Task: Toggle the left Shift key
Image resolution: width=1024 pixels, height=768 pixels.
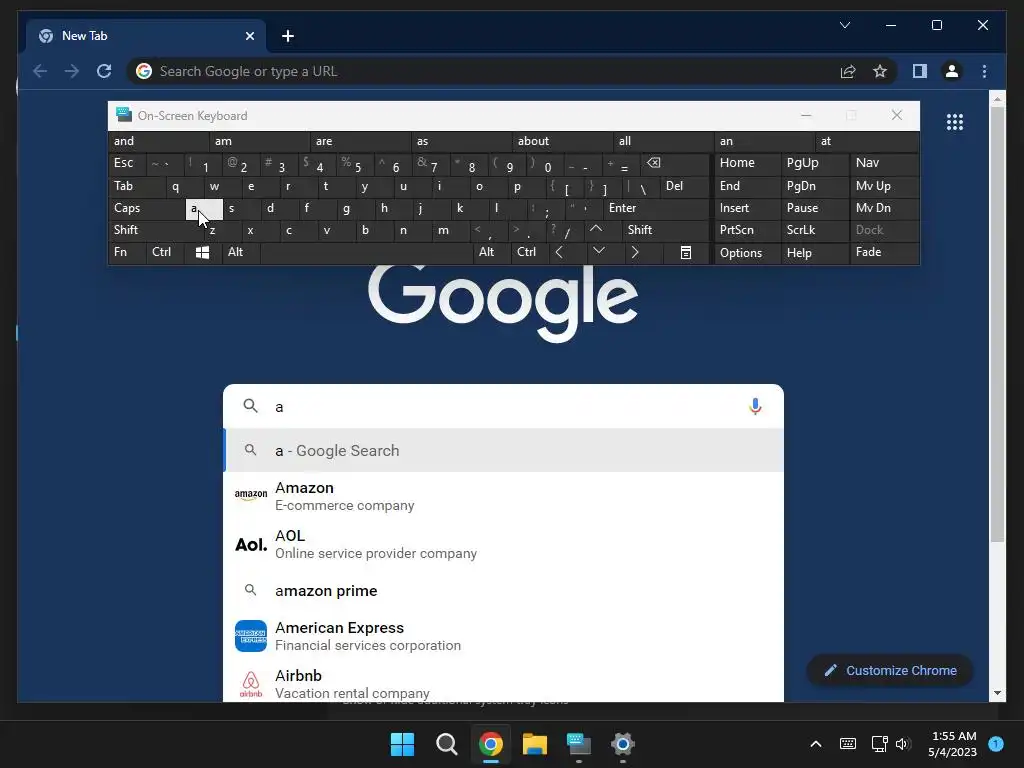Action: [155, 230]
